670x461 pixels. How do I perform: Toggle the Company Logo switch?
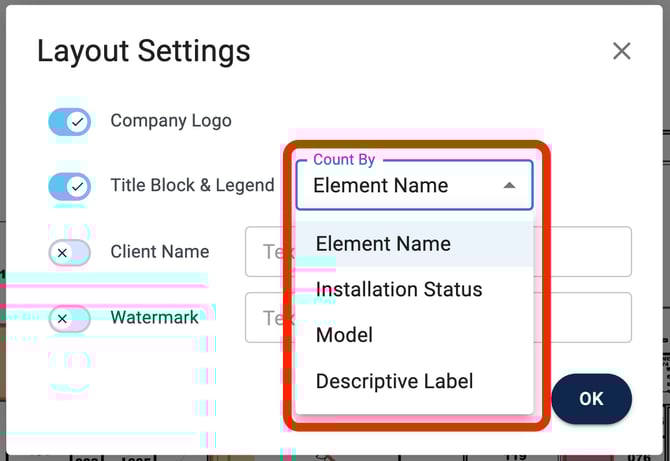(x=69, y=122)
